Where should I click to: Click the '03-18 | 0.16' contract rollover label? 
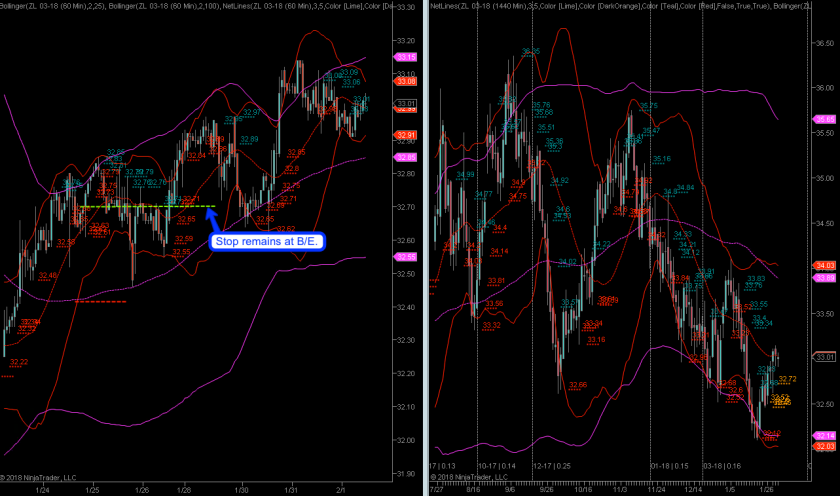click(x=722, y=466)
